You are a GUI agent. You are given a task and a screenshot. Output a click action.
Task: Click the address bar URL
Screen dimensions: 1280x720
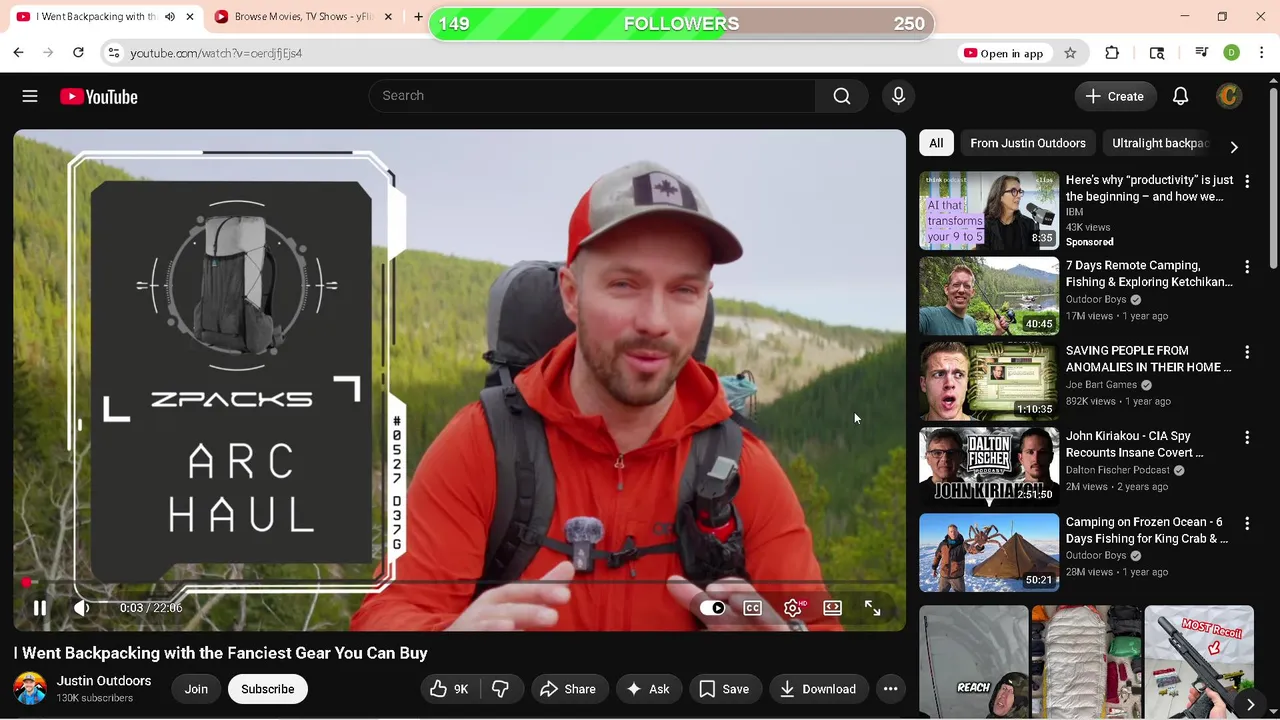(x=216, y=53)
